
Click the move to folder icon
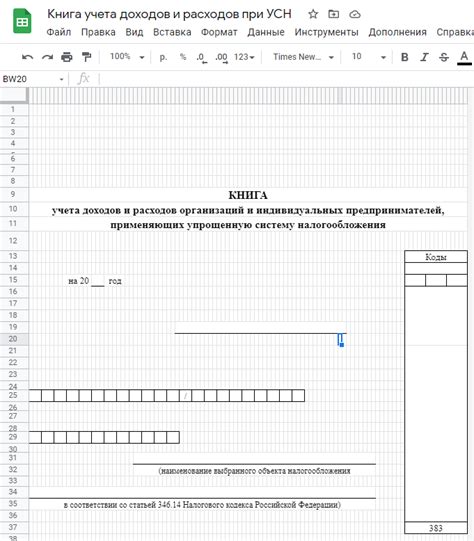pos(333,14)
